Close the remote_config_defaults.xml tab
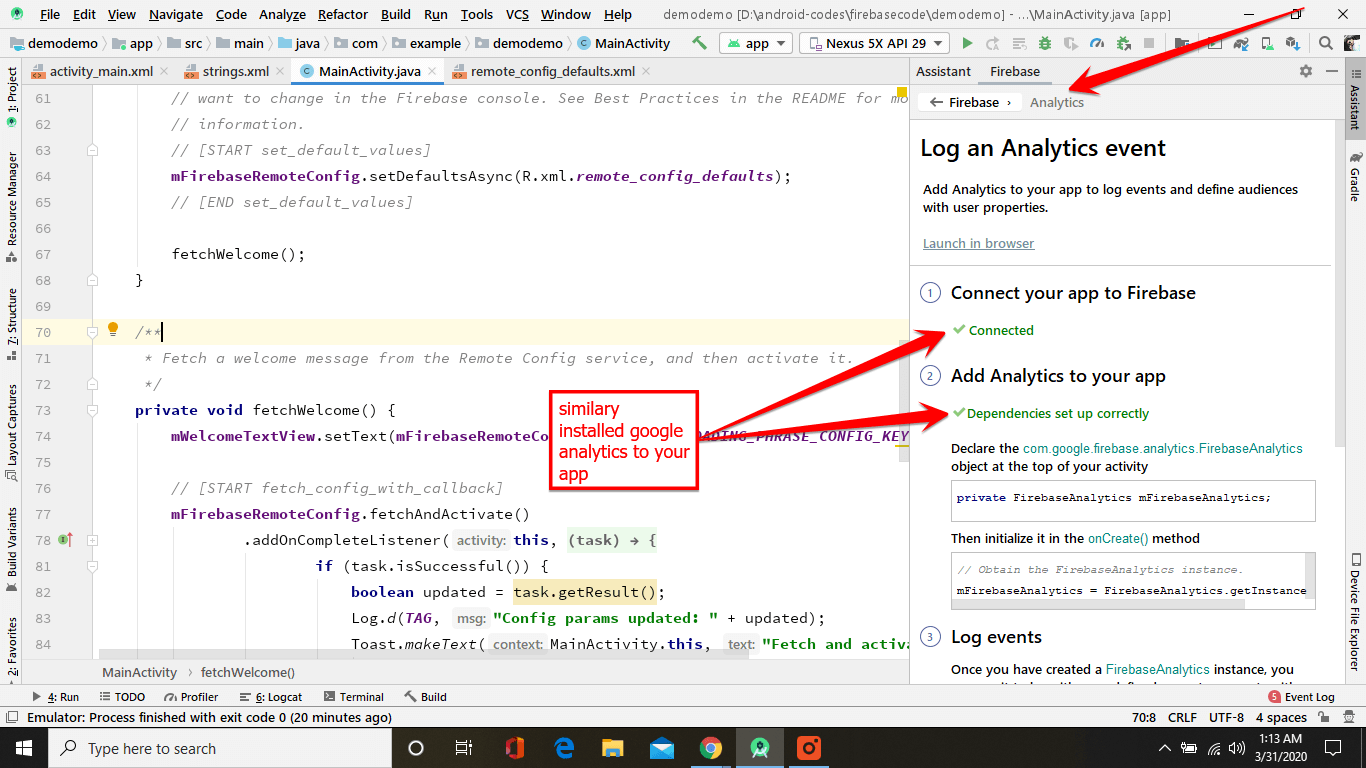The image size is (1366, 768). coord(646,71)
